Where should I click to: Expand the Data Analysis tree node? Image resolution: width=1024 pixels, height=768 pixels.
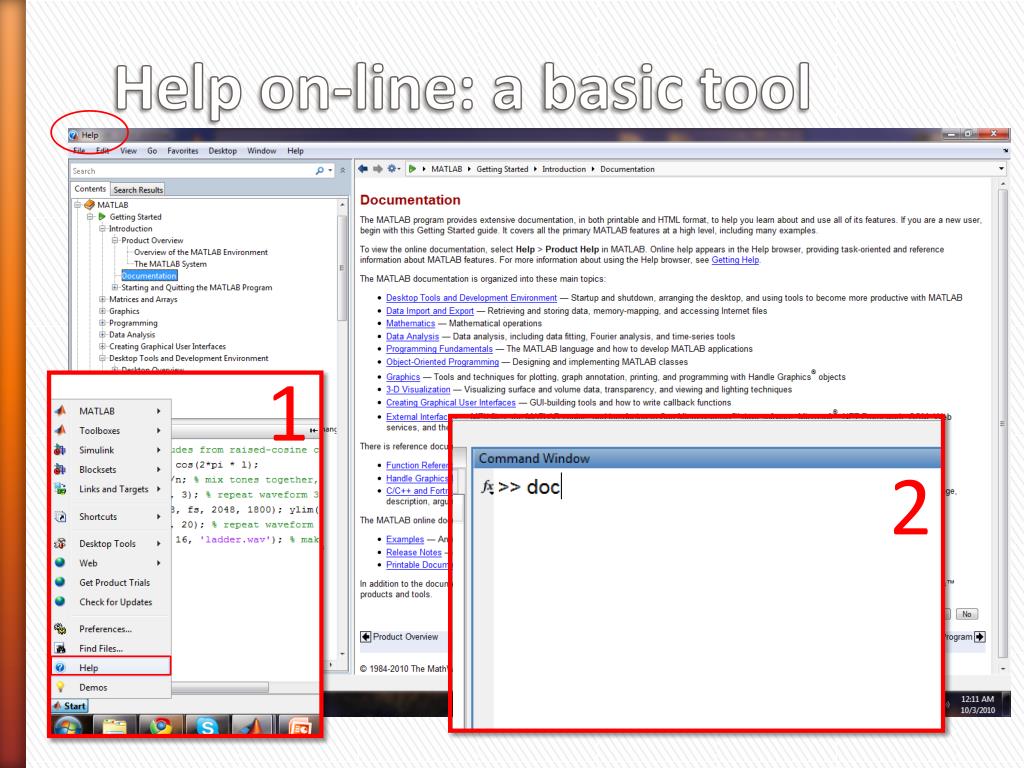(x=103, y=334)
